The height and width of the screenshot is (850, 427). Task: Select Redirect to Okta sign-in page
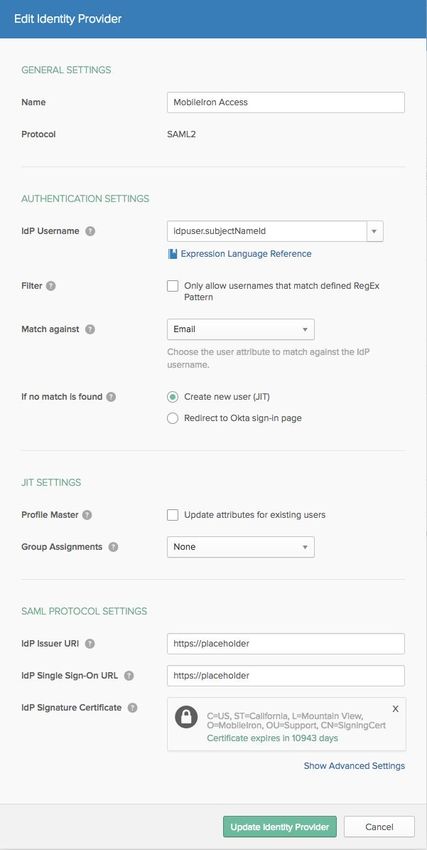click(x=172, y=418)
